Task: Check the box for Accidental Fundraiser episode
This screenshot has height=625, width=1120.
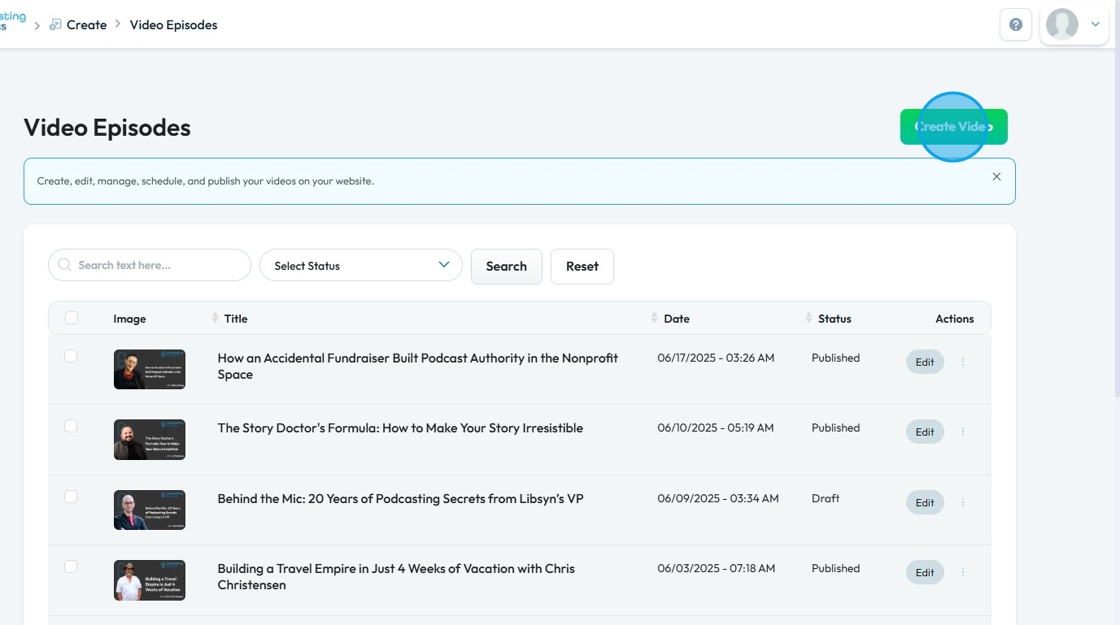Action: click(71, 356)
